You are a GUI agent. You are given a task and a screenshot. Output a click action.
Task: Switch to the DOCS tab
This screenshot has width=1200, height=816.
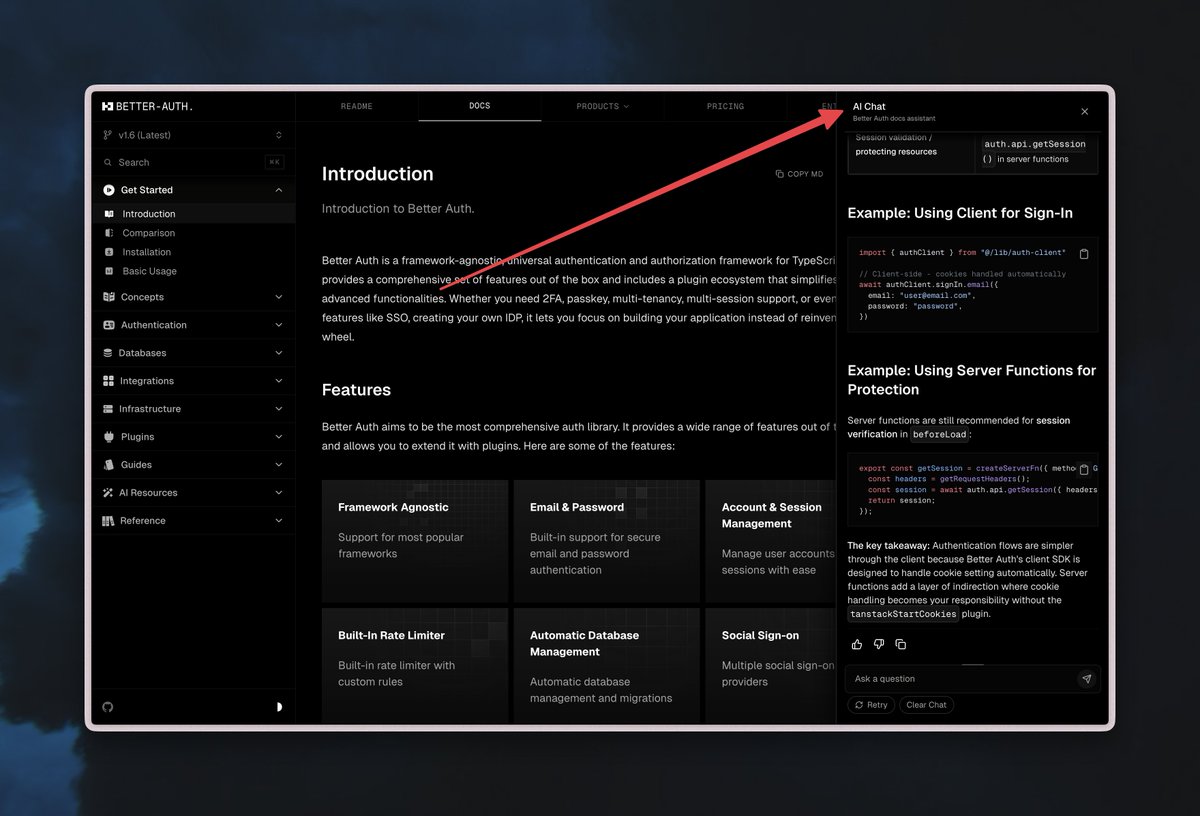click(x=480, y=106)
